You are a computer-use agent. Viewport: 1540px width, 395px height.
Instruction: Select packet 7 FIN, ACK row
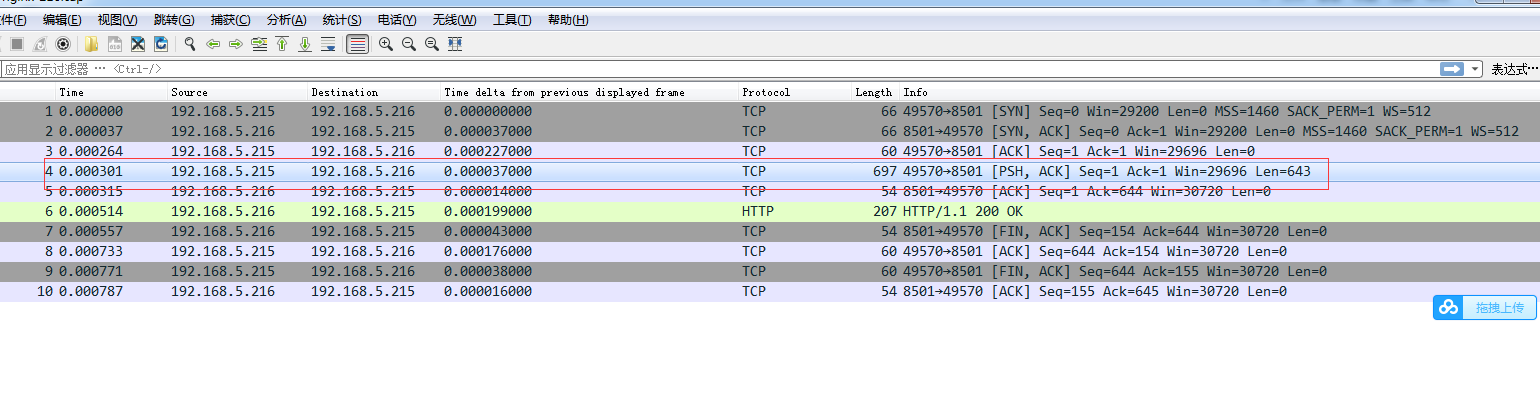(x=770, y=231)
